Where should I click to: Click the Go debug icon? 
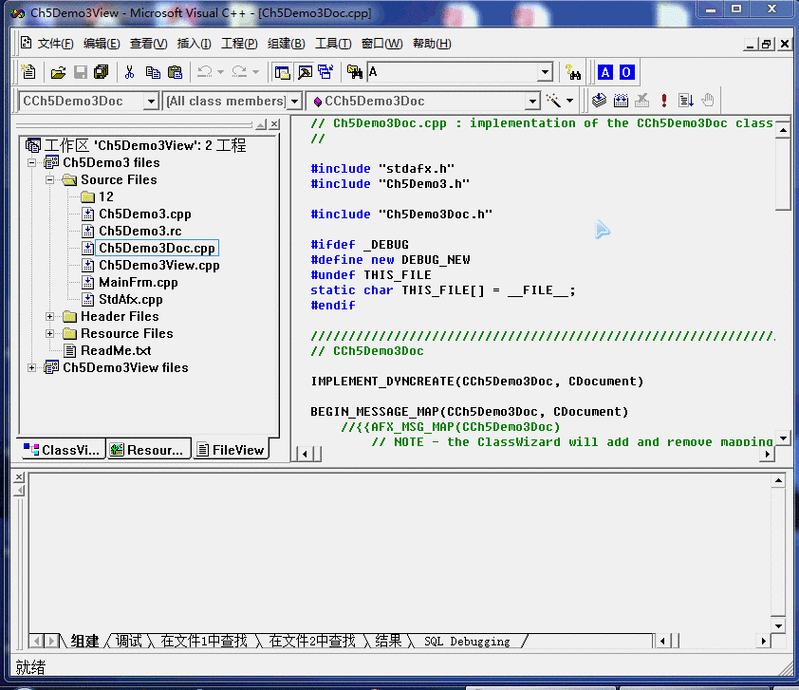point(686,100)
